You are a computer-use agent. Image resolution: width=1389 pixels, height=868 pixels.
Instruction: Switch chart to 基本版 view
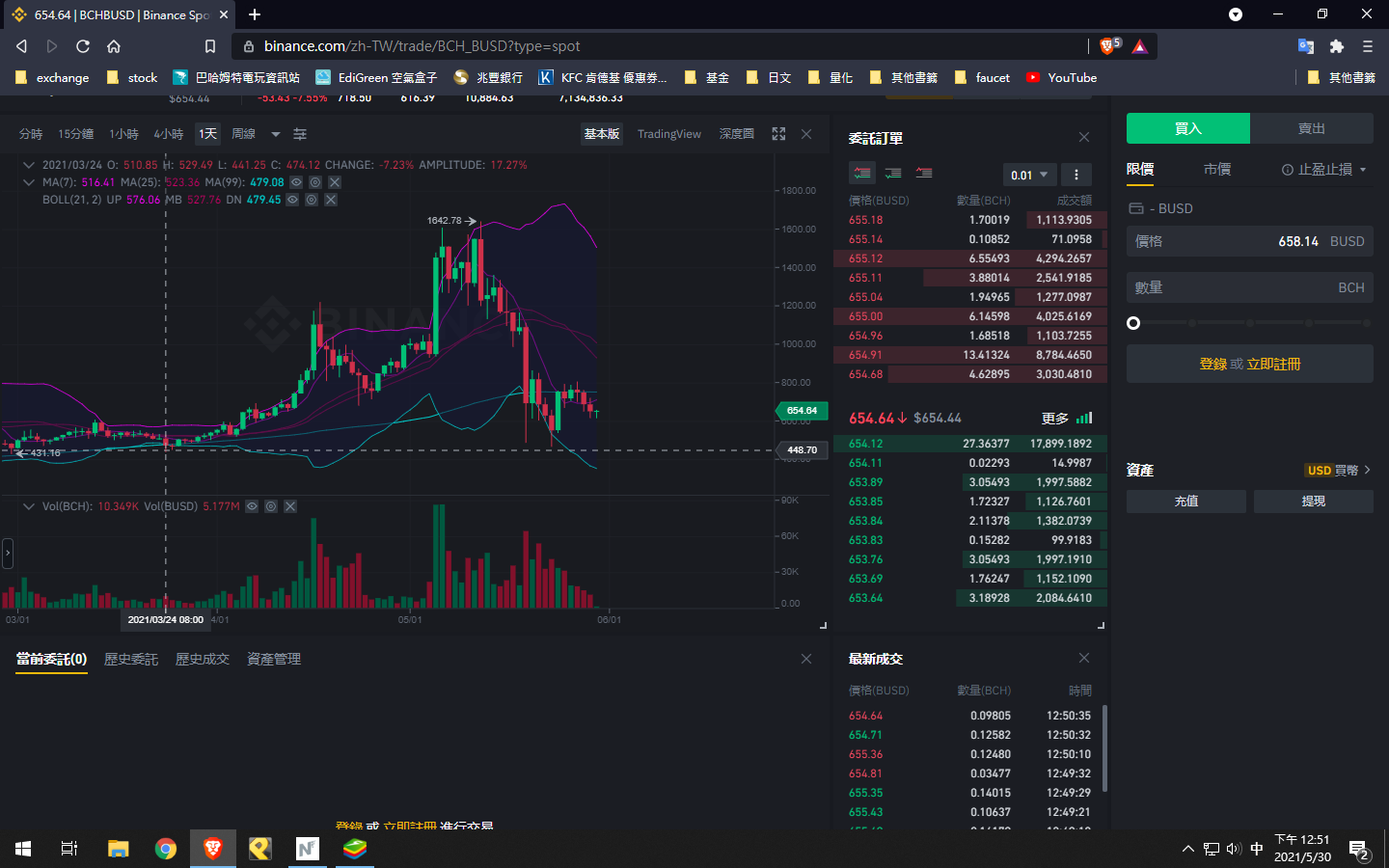(x=602, y=134)
